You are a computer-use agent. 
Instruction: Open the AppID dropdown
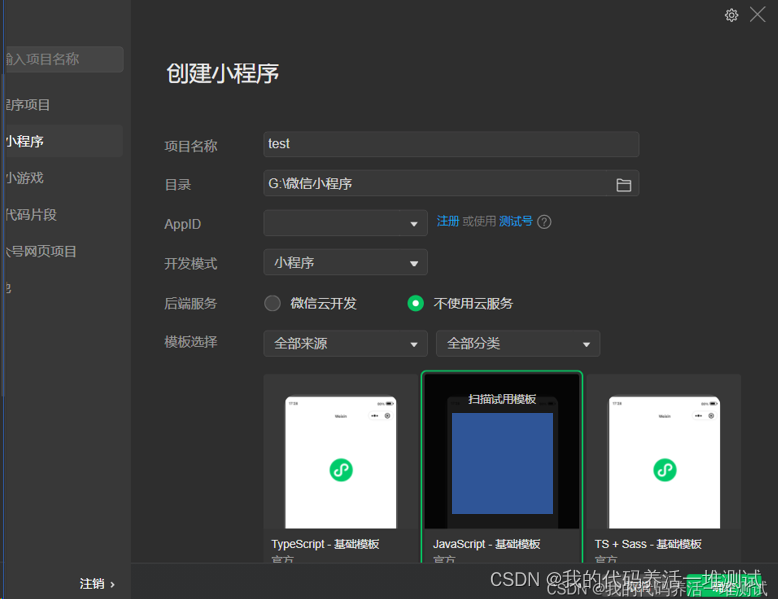pos(345,223)
